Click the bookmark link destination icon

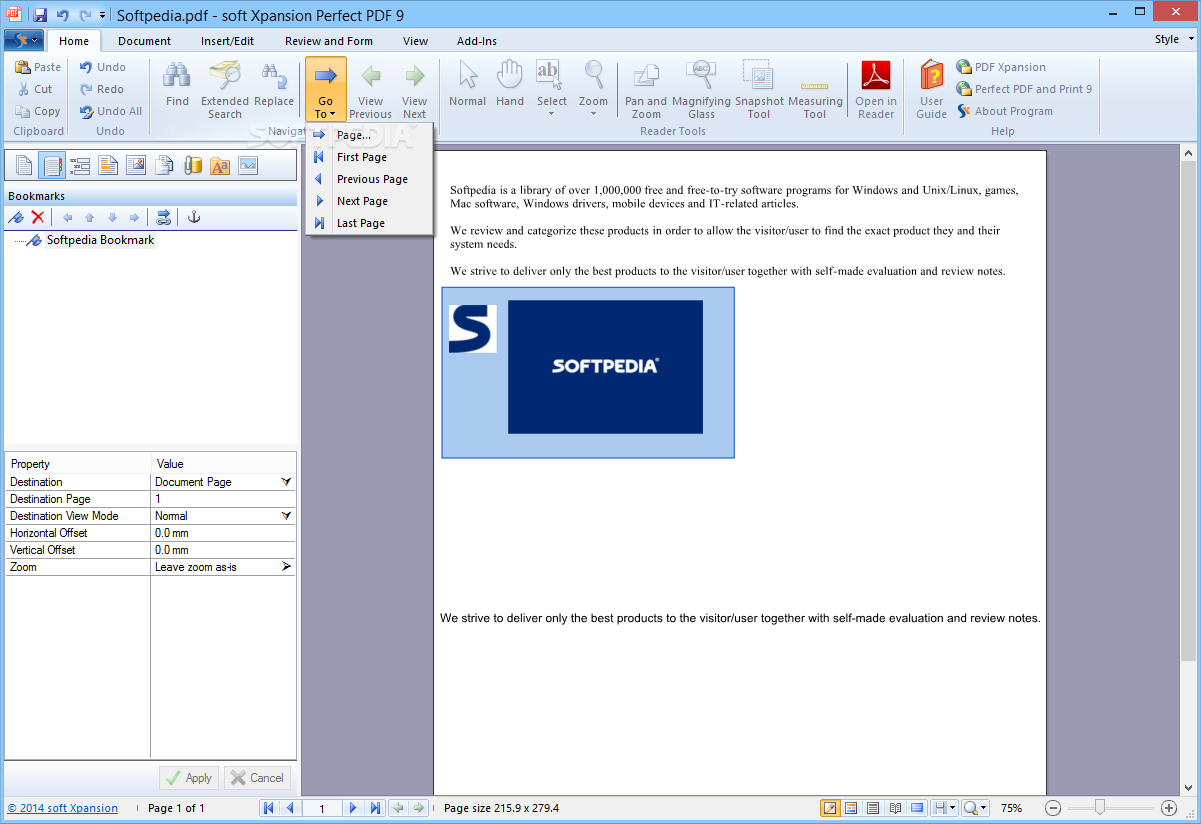click(x=163, y=217)
